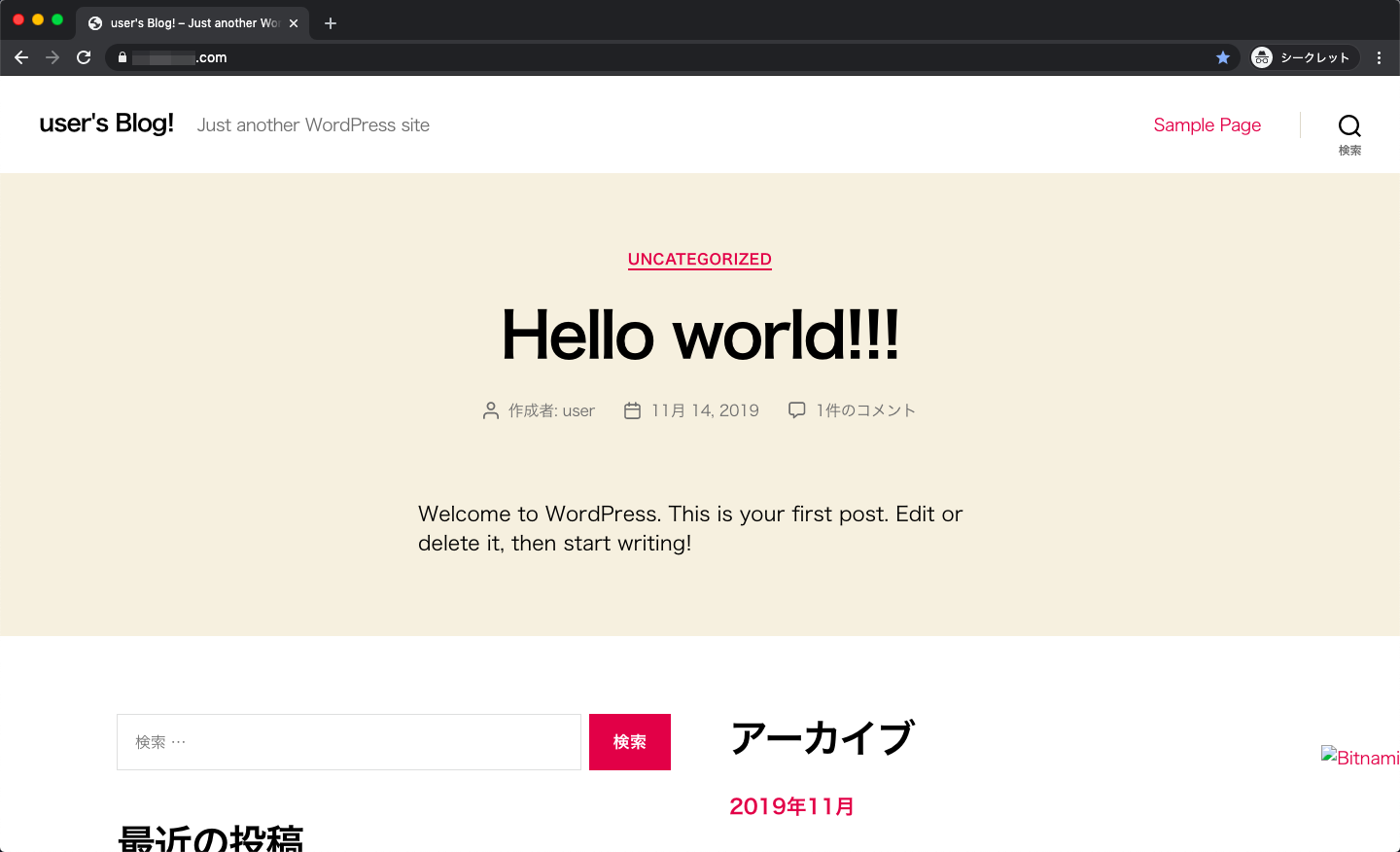
Task: Open the Sample Page link
Action: (x=1207, y=124)
